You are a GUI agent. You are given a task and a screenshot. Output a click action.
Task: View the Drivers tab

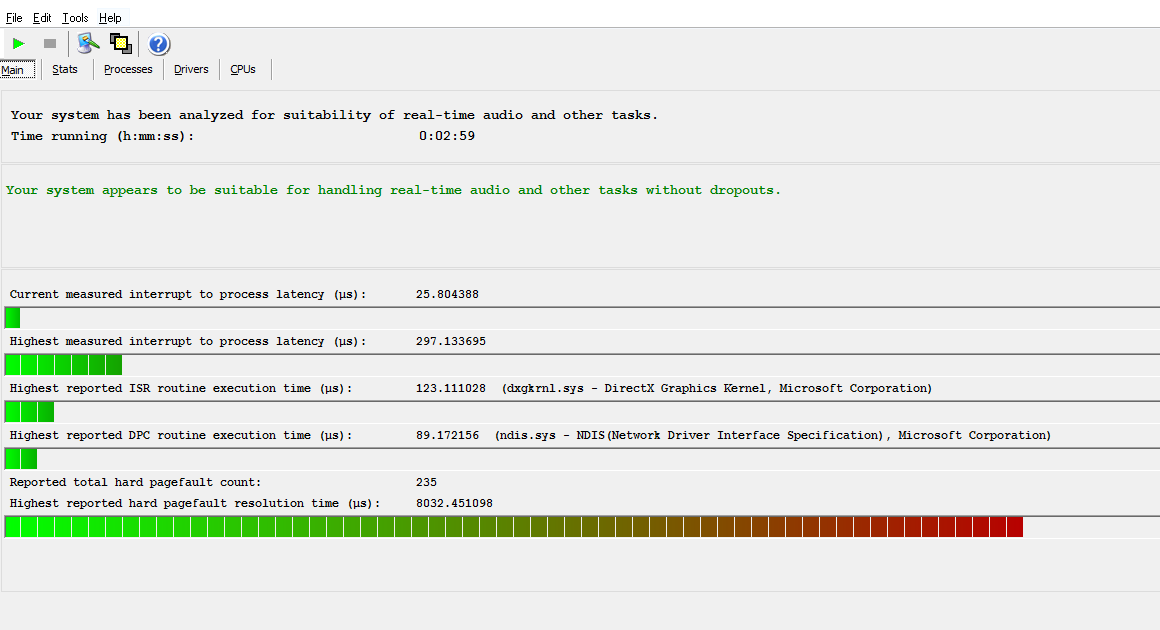(x=191, y=70)
